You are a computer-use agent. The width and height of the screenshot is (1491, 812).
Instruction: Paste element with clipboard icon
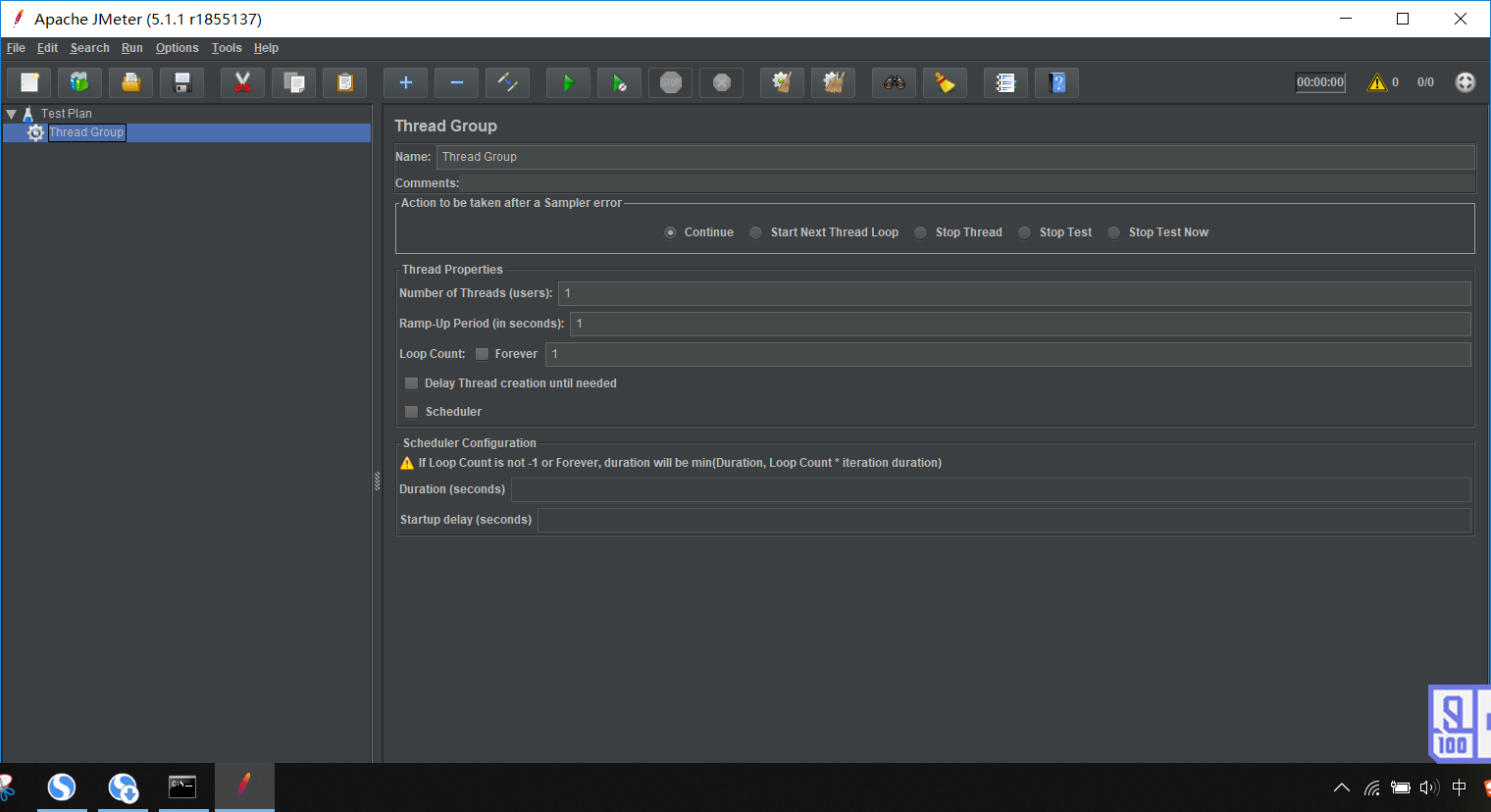click(344, 82)
